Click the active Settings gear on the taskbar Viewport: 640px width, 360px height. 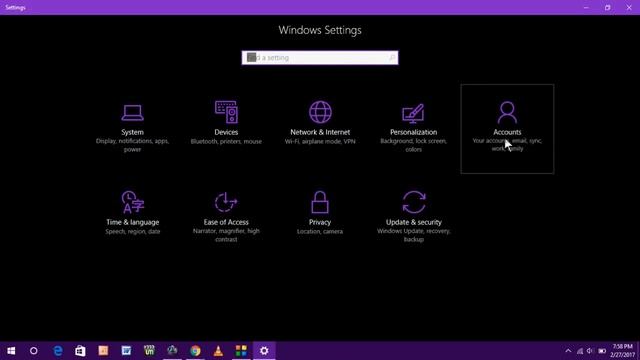pos(264,351)
